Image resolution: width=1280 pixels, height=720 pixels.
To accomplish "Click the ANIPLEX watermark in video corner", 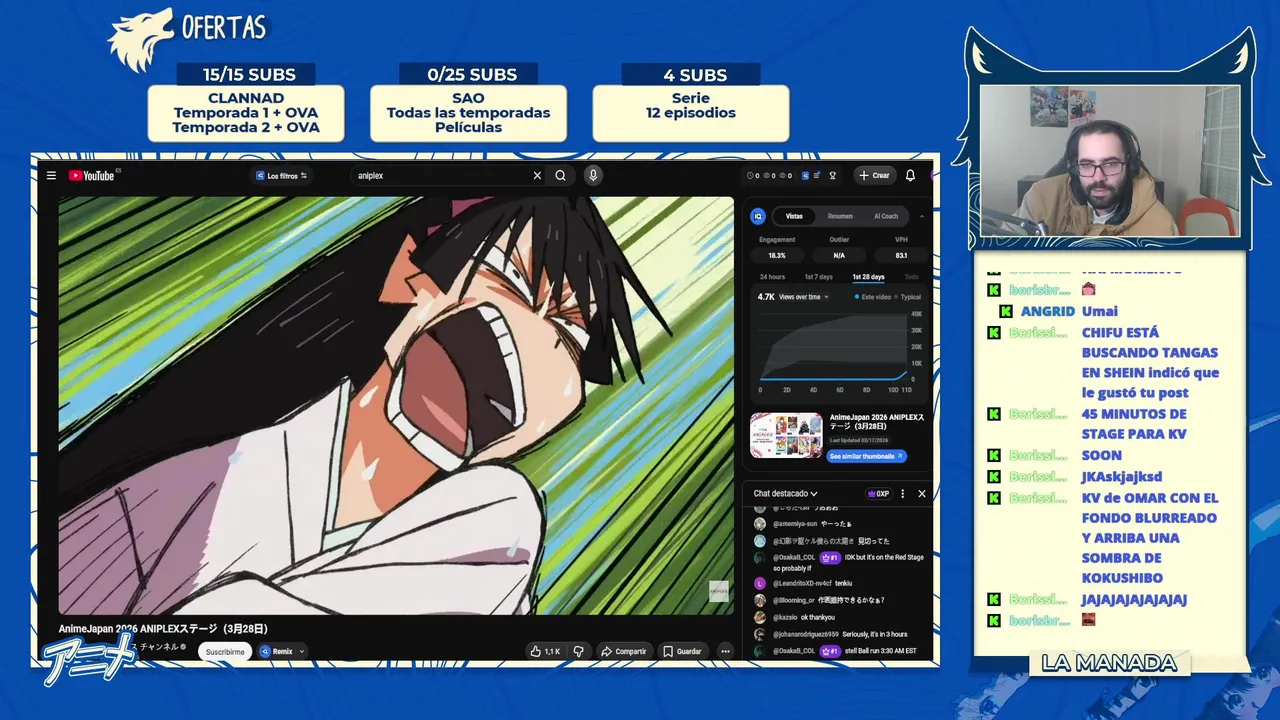I will pyautogui.click(x=719, y=591).
